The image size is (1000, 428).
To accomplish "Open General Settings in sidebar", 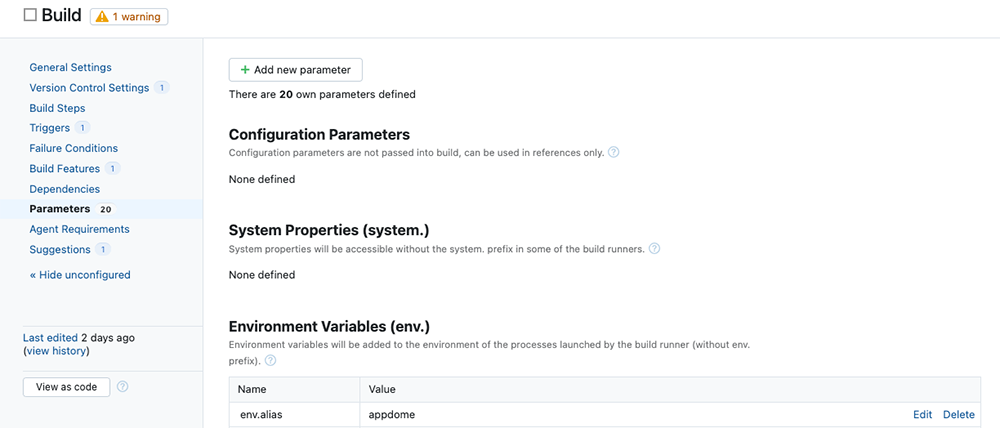I will point(70,68).
